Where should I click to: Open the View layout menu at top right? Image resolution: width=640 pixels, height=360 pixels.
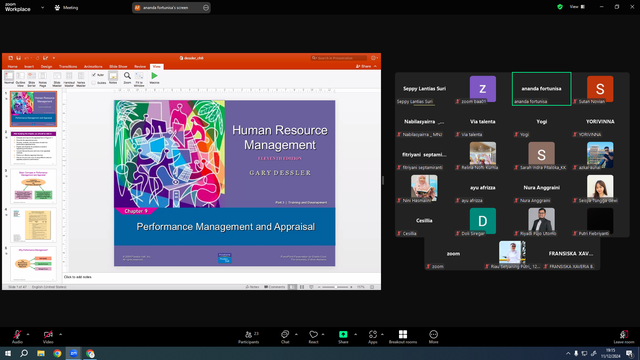(x=577, y=7)
